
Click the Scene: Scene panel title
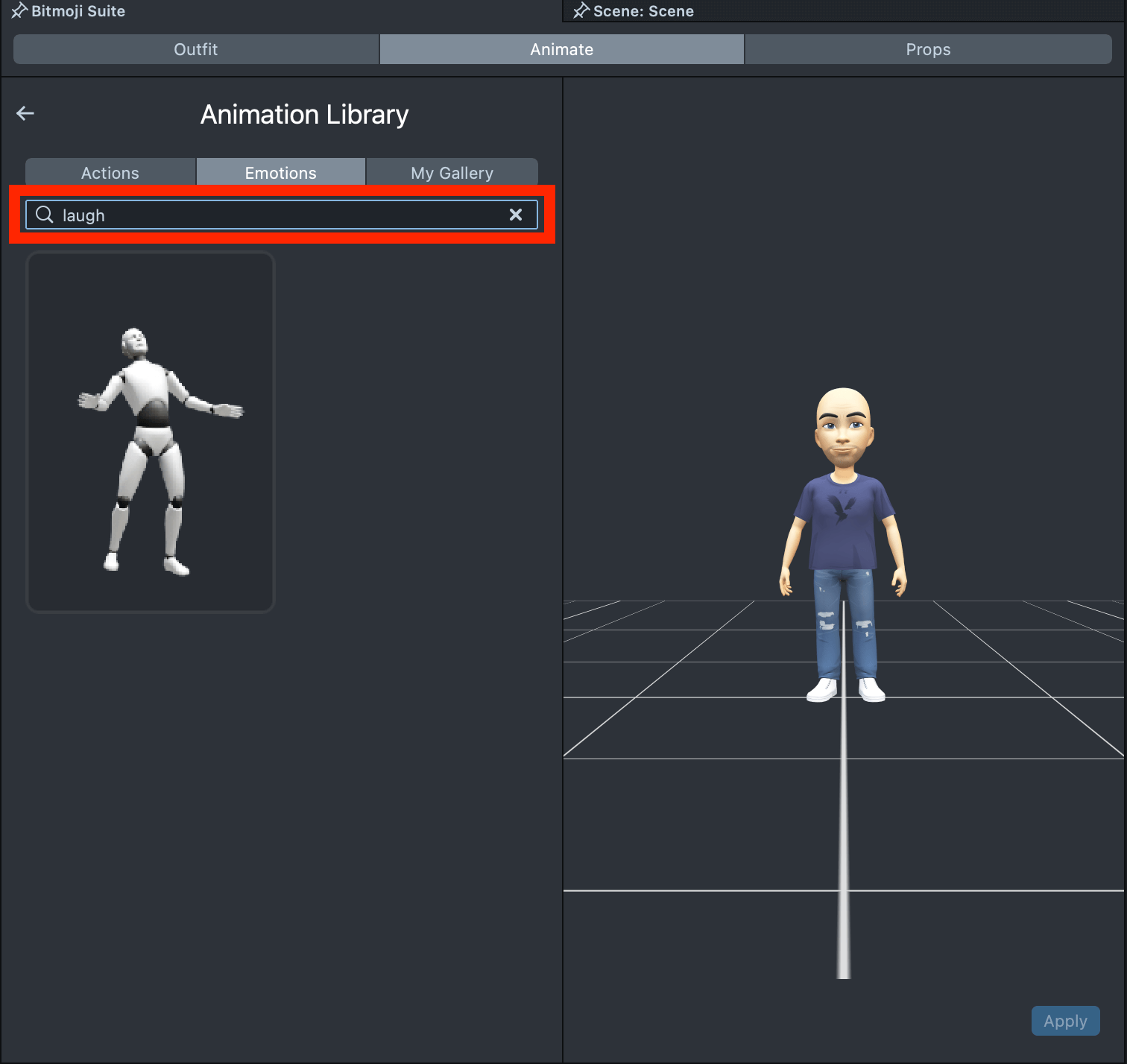(x=643, y=11)
